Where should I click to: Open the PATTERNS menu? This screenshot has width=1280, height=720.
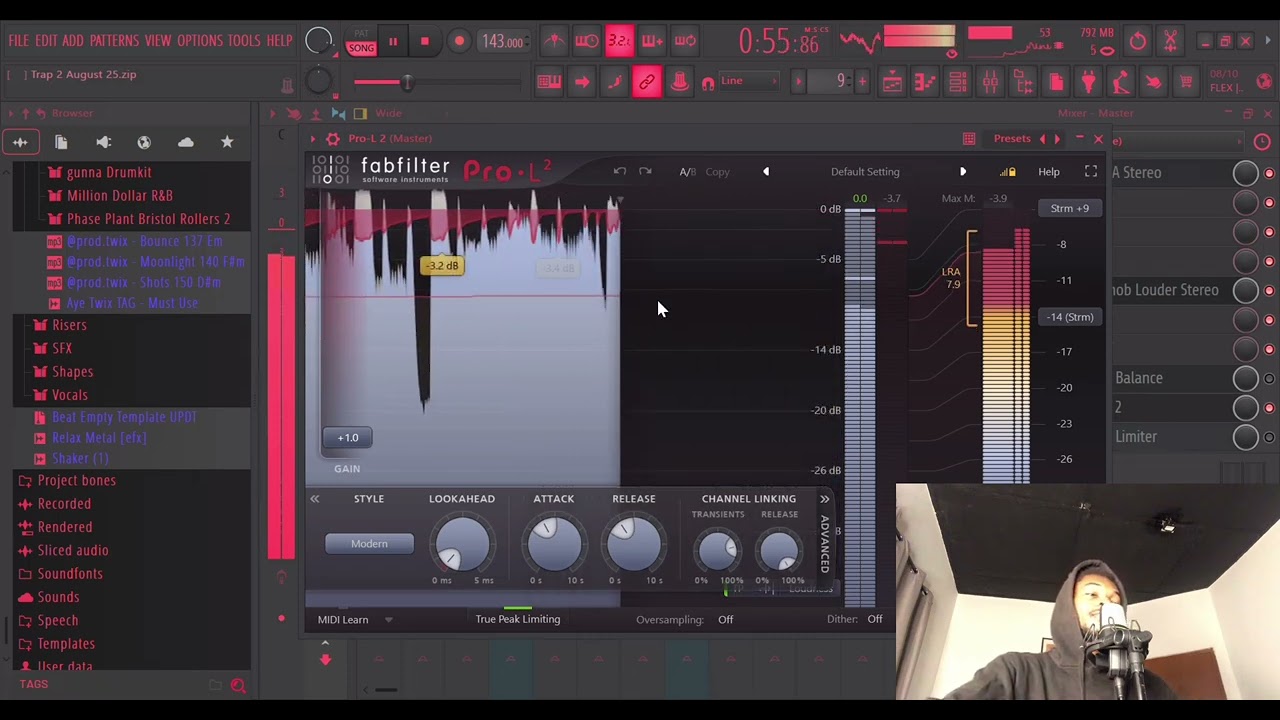(x=114, y=41)
